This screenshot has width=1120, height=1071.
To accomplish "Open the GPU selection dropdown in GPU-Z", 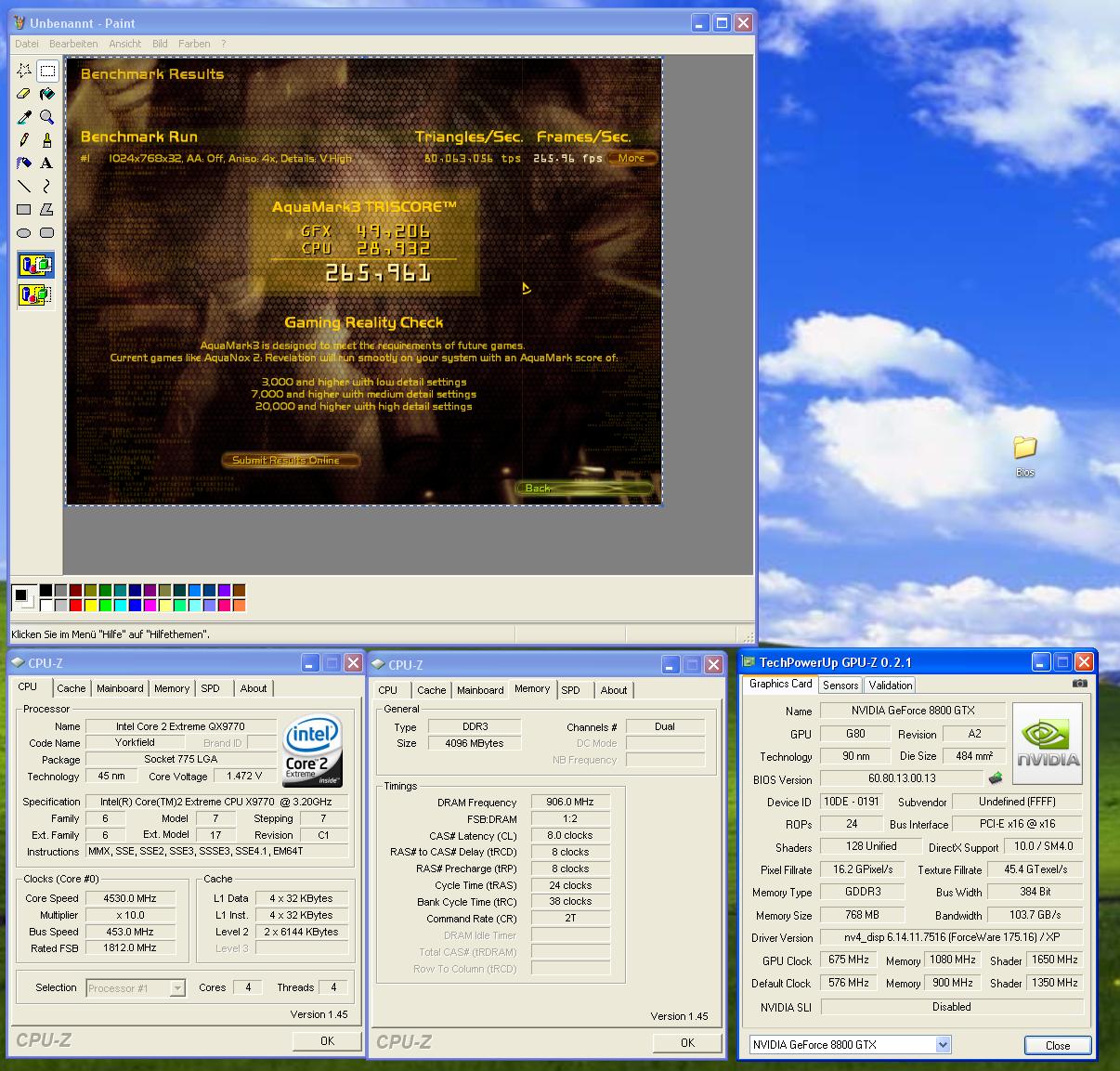I will 943,1045.
